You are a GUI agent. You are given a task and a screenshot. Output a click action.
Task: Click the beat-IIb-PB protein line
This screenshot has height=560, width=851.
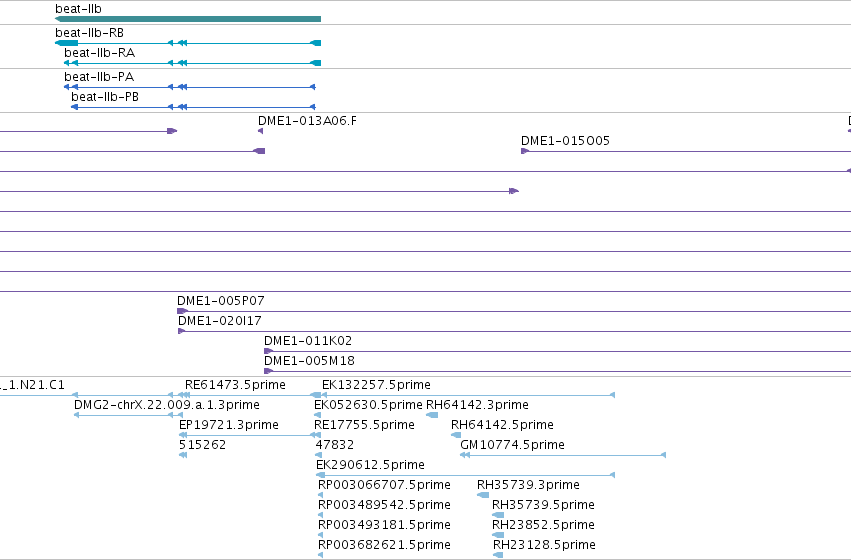click(x=193, y=107)
